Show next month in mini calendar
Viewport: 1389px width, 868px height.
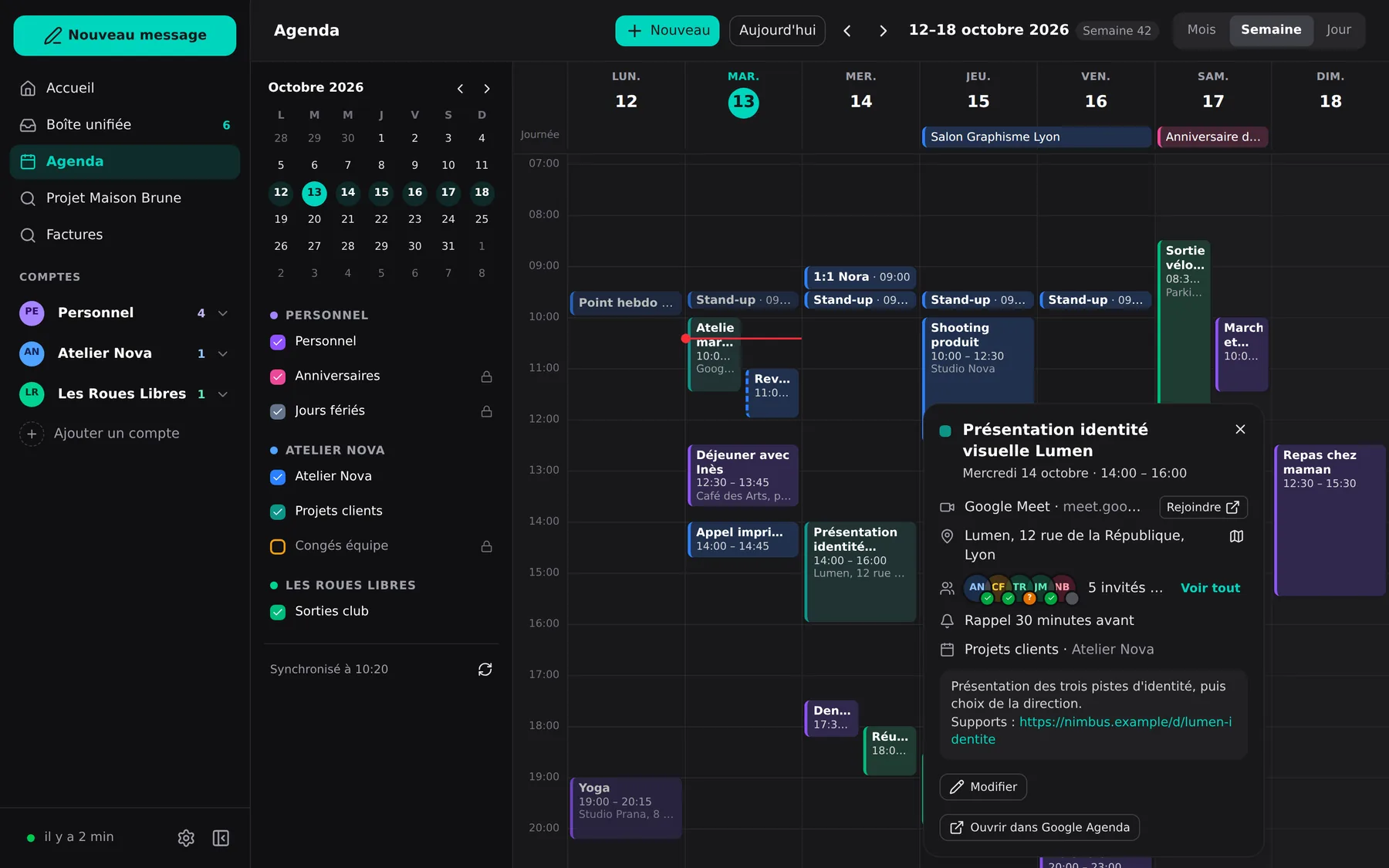486,89
